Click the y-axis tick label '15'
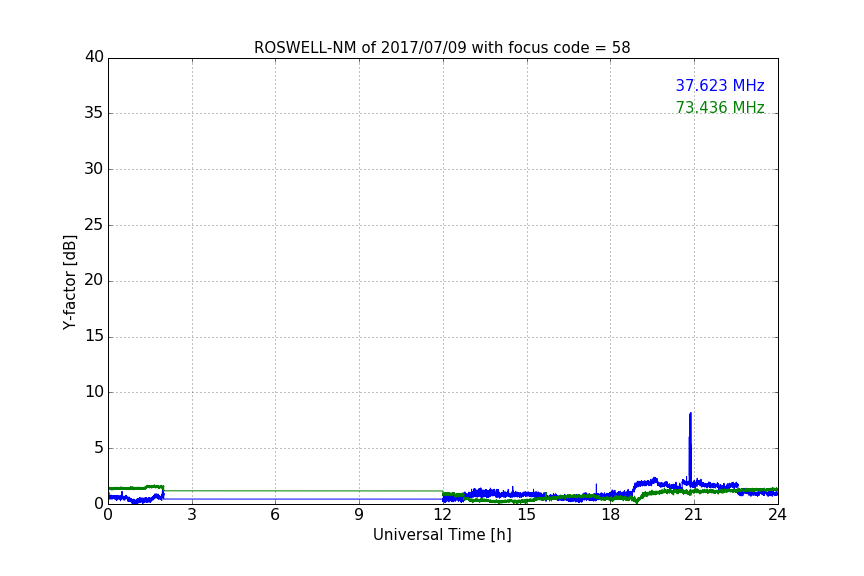864x576 pixels. (94, 336)
